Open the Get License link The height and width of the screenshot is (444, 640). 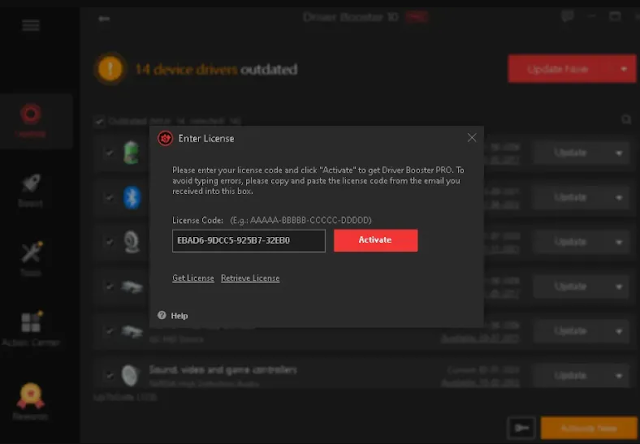click(x=193, y=278)
